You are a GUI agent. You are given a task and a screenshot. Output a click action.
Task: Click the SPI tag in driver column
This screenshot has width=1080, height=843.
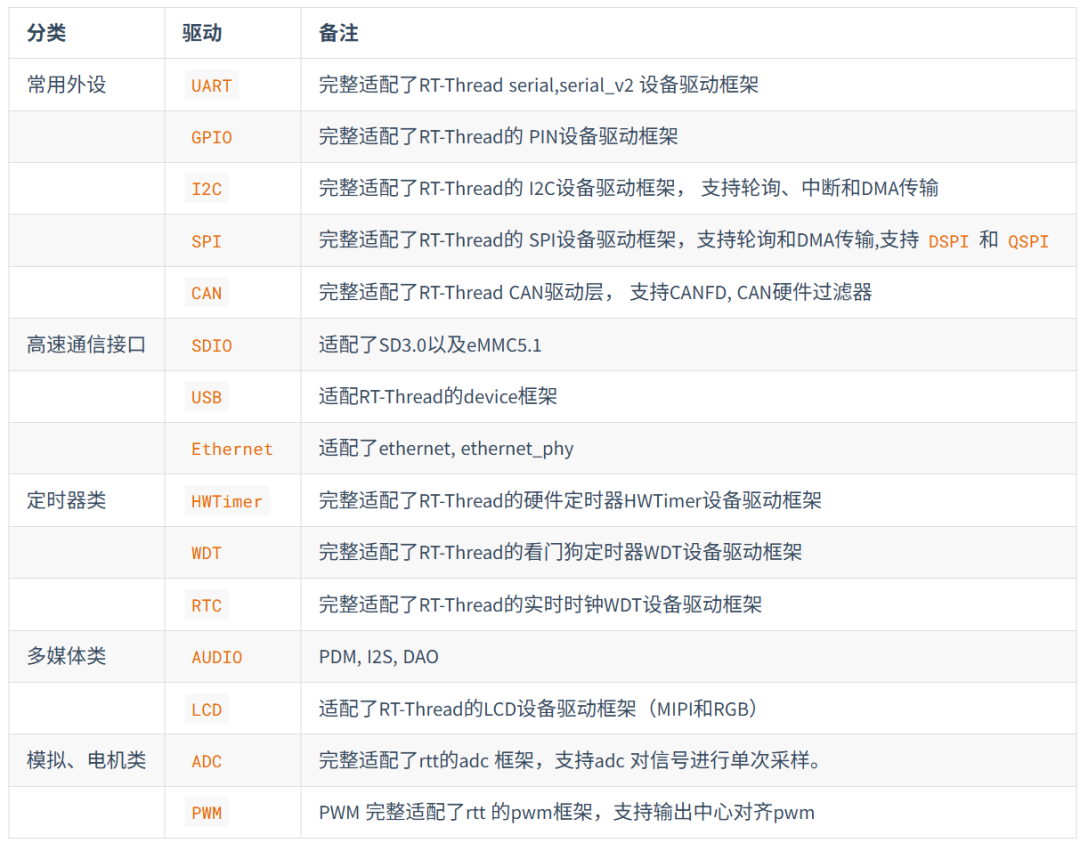tap(206, 241)
